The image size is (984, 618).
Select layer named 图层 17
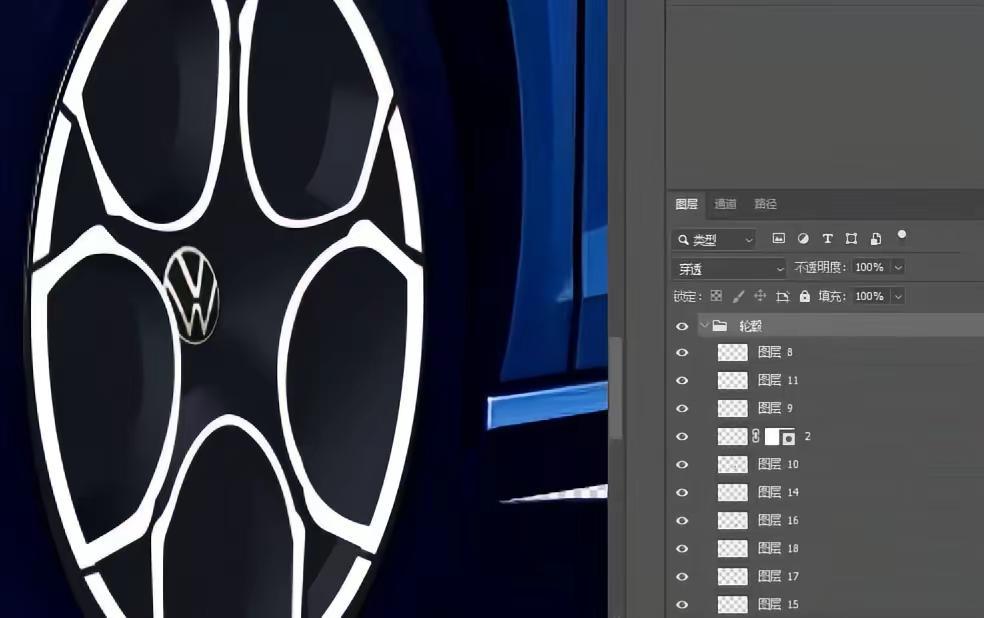coord(778,576)
